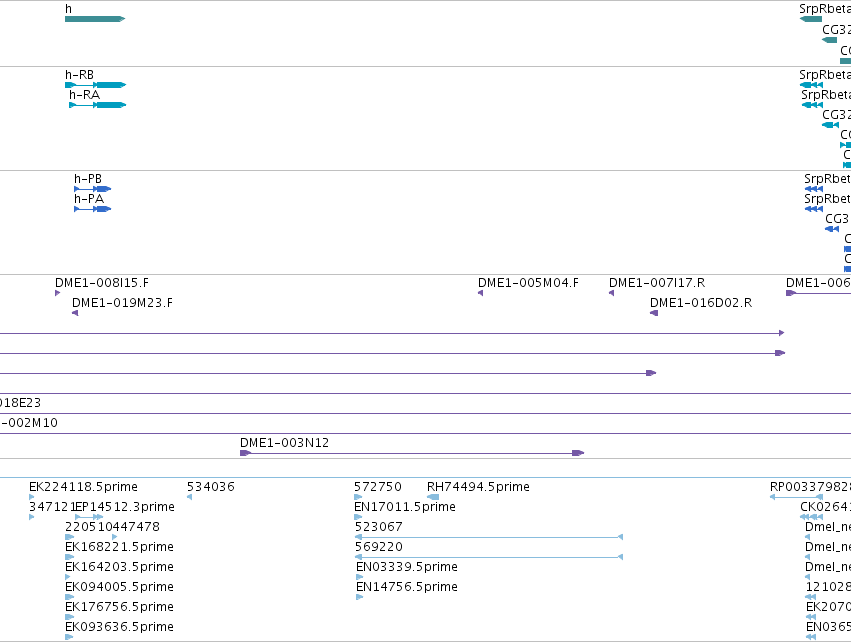Click the DME1-008I15.F marker
This screenshot has height=642, width=851.
[58, 293]
